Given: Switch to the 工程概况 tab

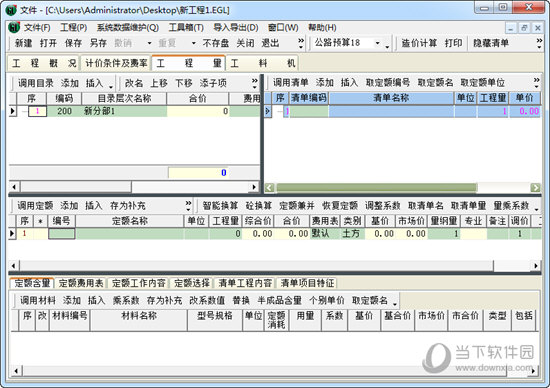Looking at the screenshot, I should click(x=44, y=63).
